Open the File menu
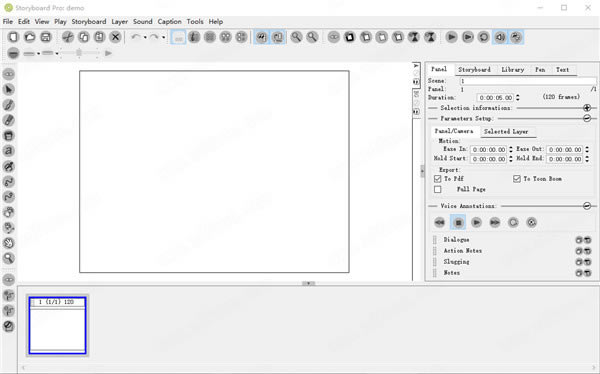 coord(8,21)
